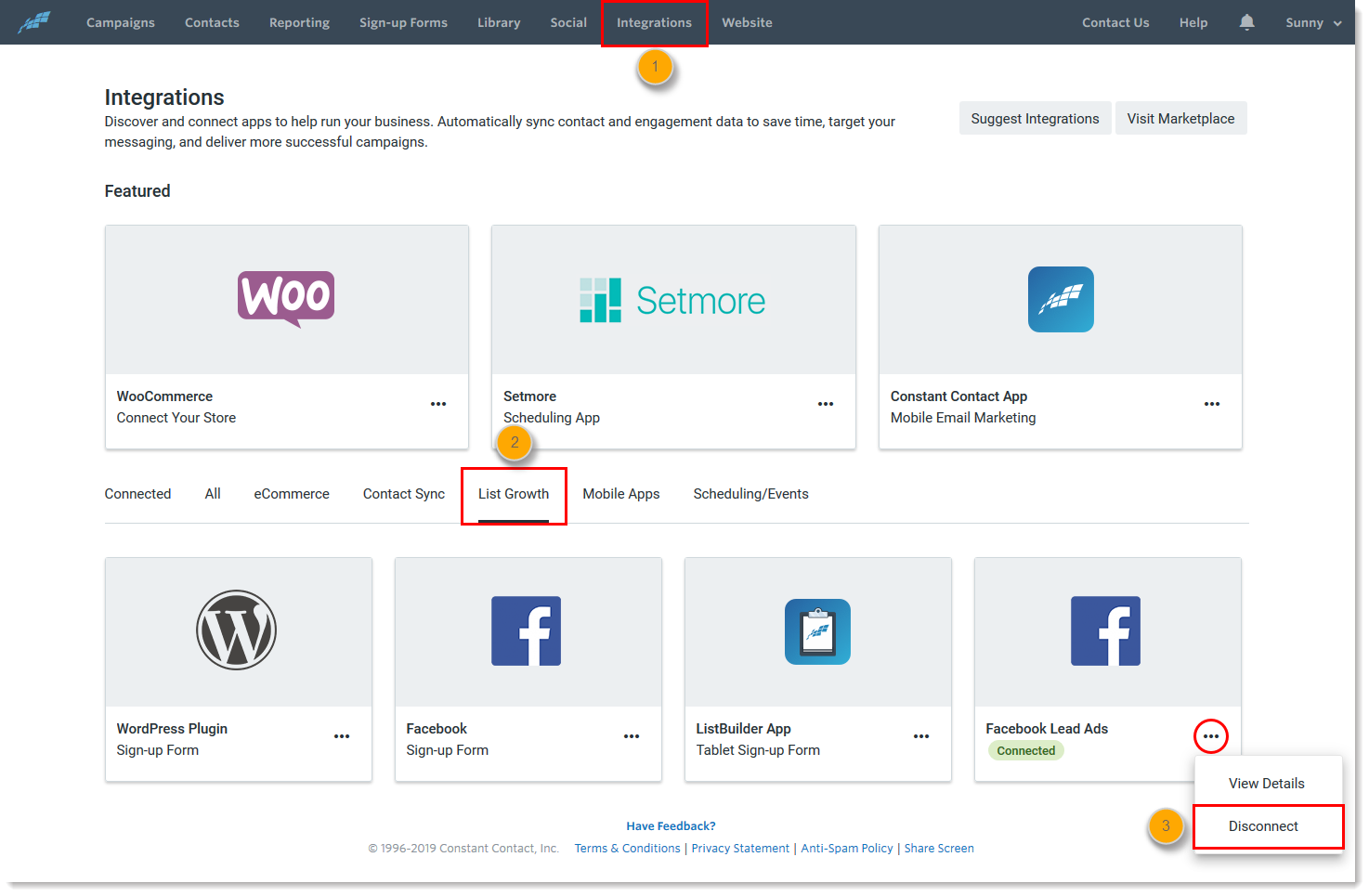
Task: Open the Have Feedback? link
Action: point(671,825)
